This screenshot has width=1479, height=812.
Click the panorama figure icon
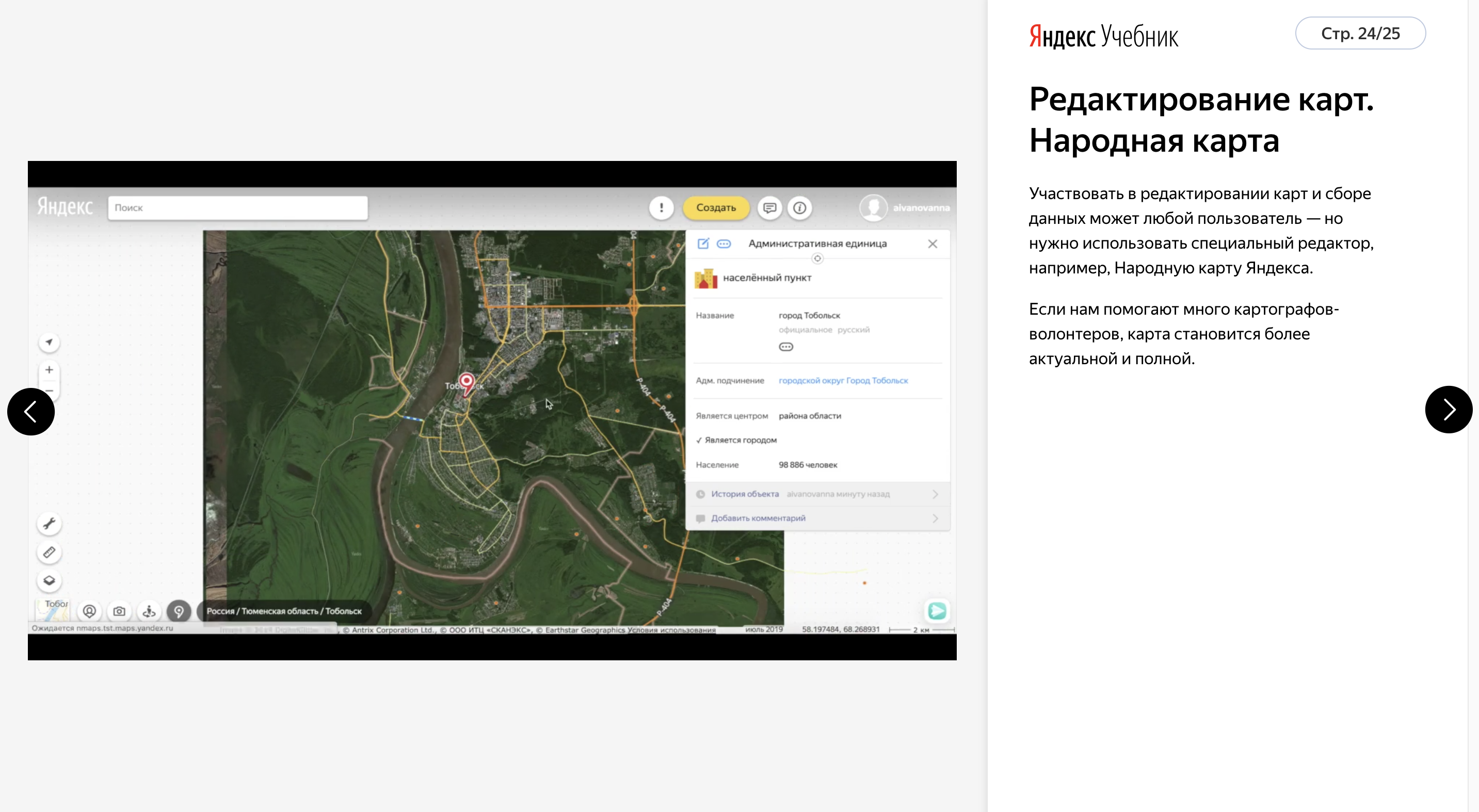point(149,611)
